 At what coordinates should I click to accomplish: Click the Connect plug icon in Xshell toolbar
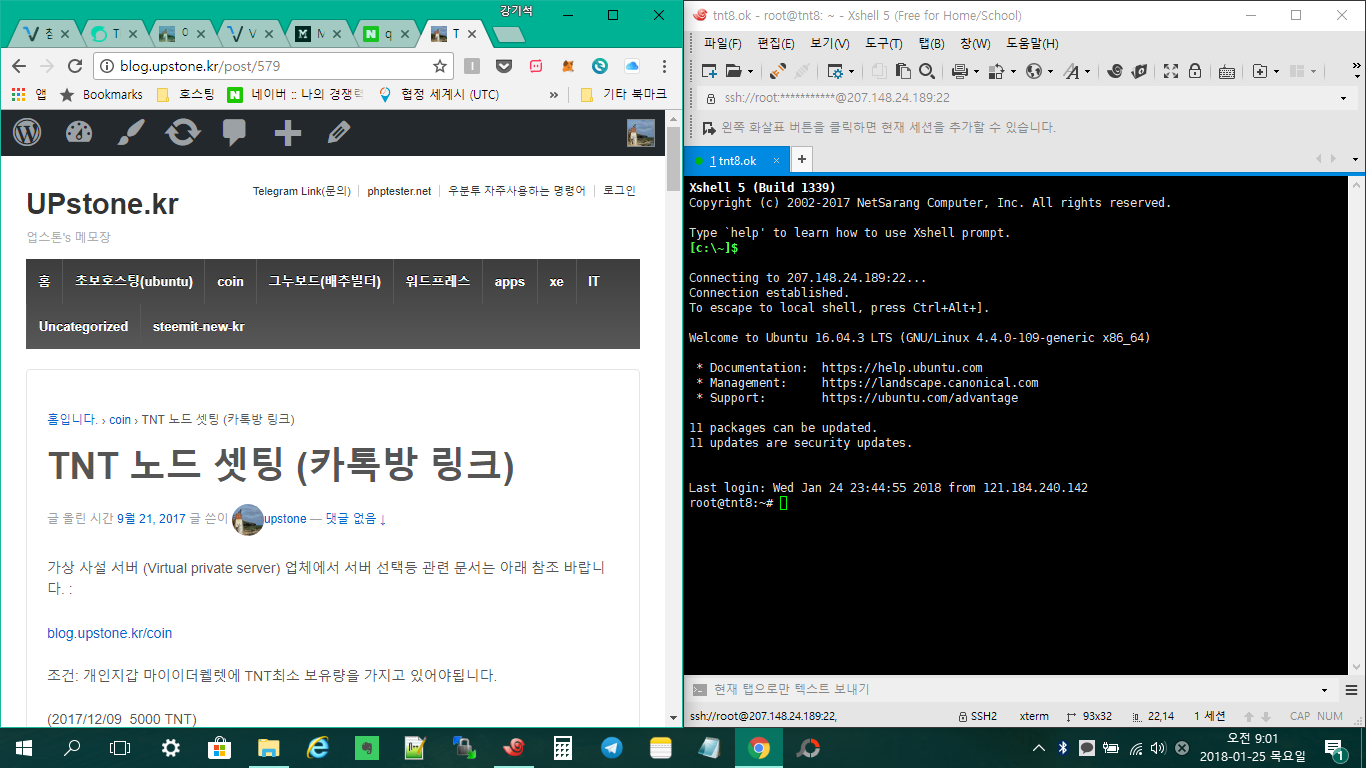(777, 71)
